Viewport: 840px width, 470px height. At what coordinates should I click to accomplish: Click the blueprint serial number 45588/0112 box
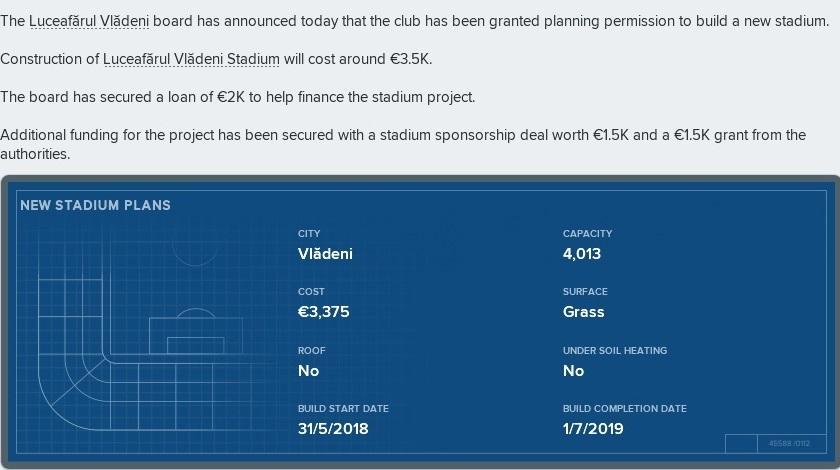791,444
